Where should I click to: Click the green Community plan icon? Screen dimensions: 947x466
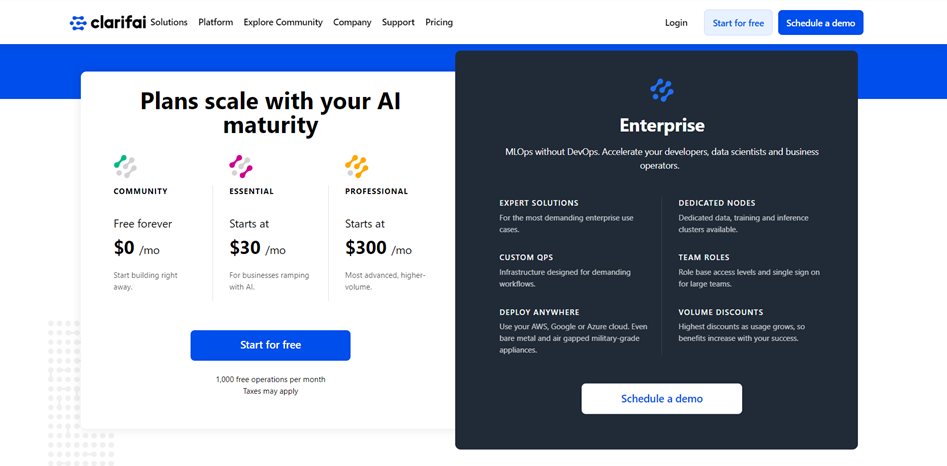[x=125, y=166]
